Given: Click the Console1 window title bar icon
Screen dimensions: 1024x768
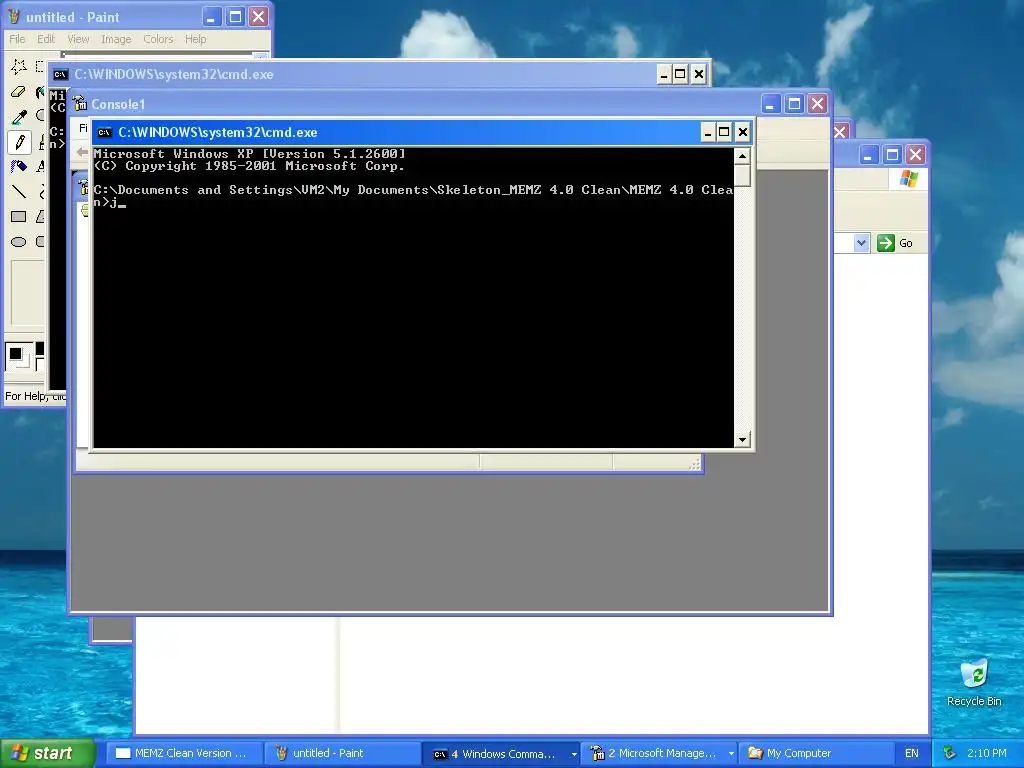Looking at the screenshot, I should click(x=80, y=104).
